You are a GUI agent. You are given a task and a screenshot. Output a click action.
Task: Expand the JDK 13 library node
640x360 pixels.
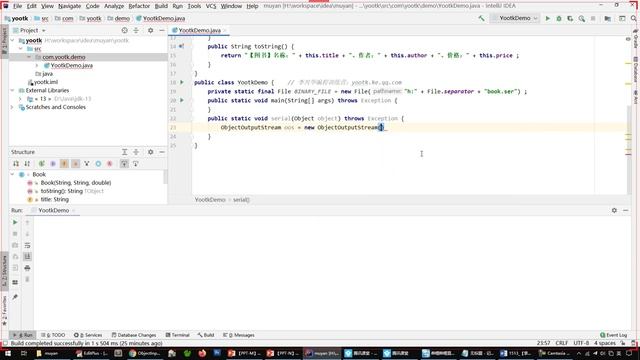(x=21, y=99)
